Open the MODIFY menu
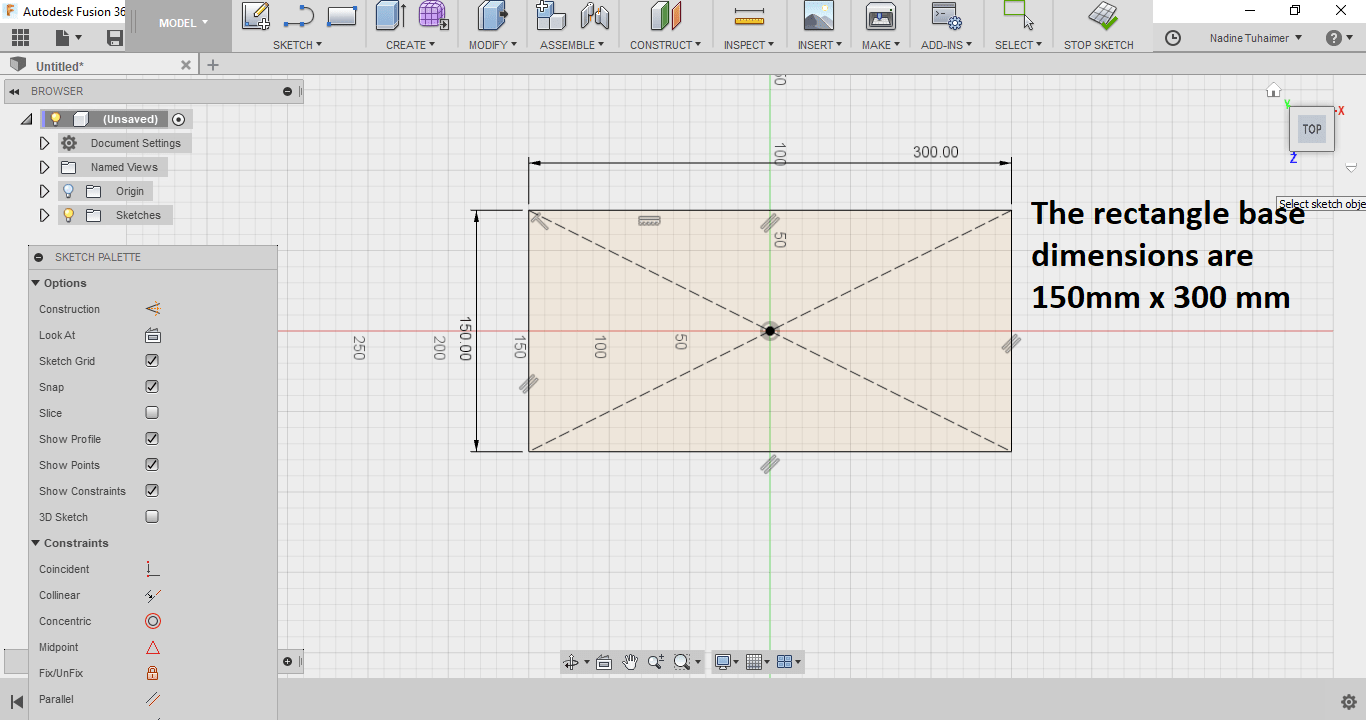Viewport: 1366px width, 720px height. (493, 45)
